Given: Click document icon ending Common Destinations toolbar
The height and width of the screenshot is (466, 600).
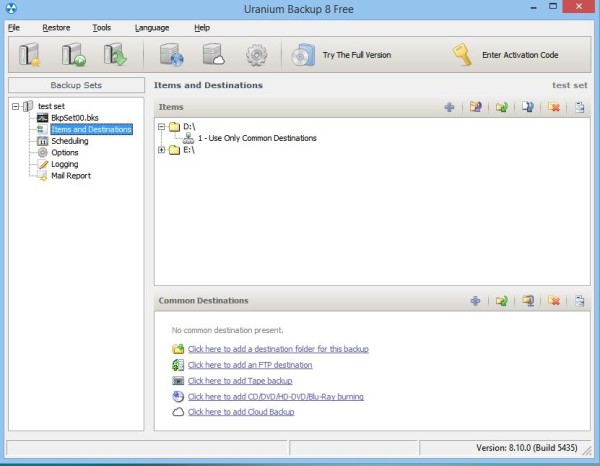Looking at the screenshot, I should point(580,301).
